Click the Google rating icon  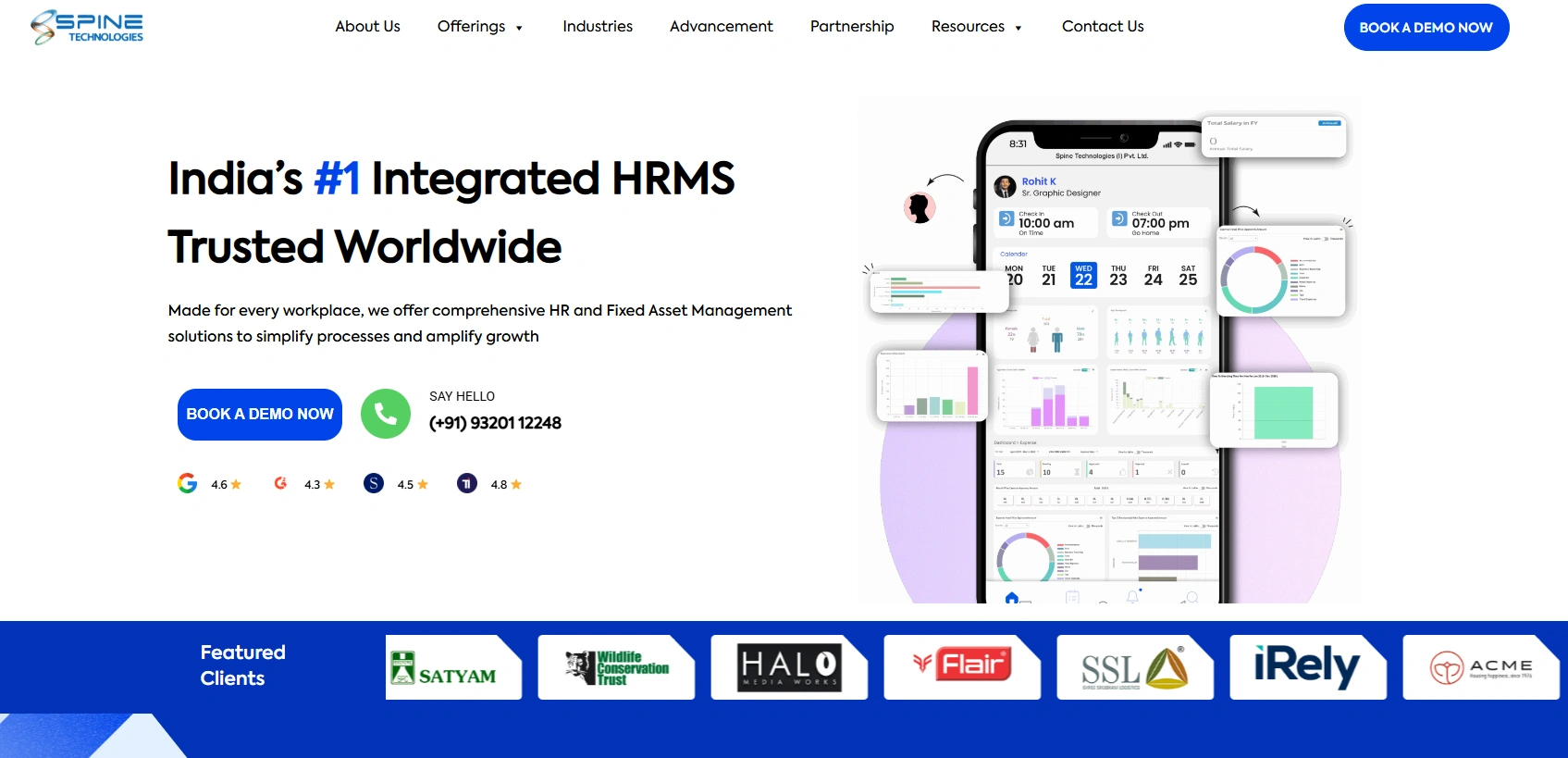(188, 484)
